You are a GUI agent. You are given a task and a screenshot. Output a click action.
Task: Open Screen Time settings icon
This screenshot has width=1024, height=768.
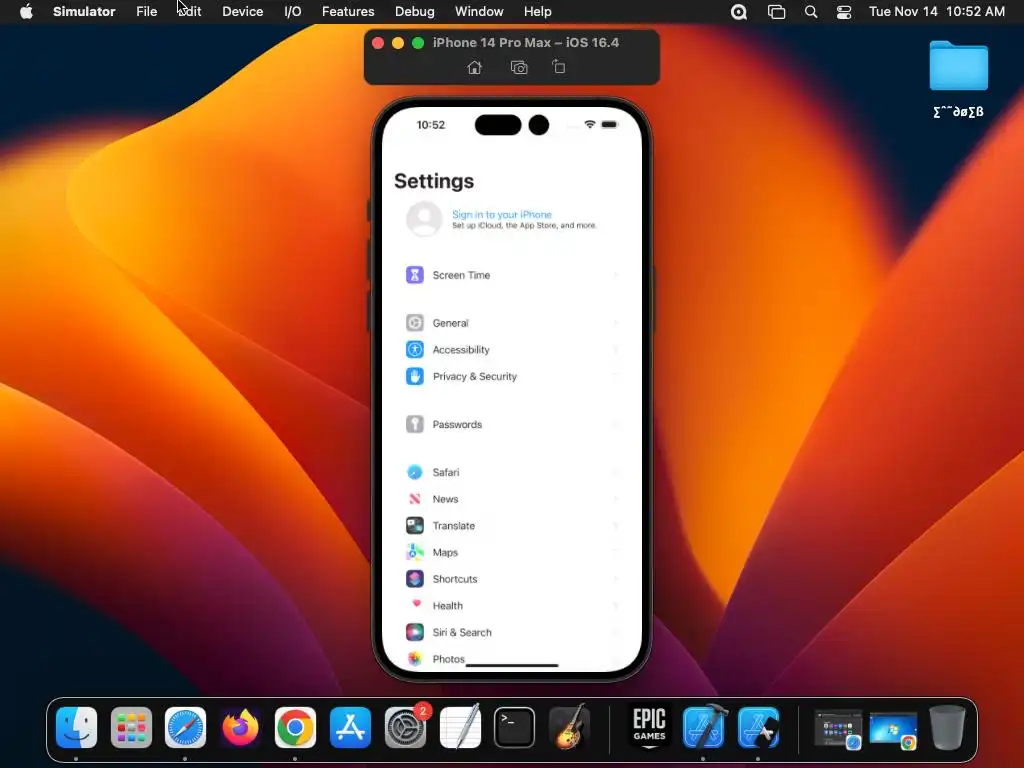(x=415, y=275)
